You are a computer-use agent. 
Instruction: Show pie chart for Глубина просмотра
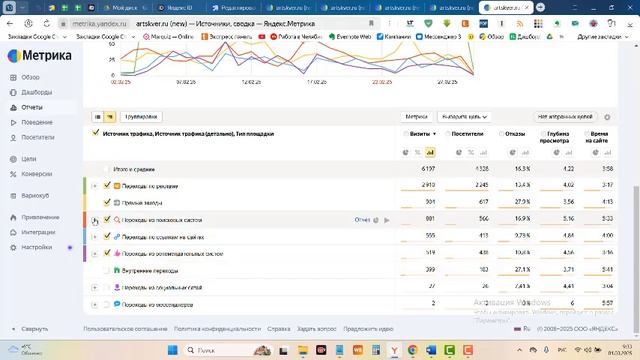pyautogui.click(x=556, y=152)
